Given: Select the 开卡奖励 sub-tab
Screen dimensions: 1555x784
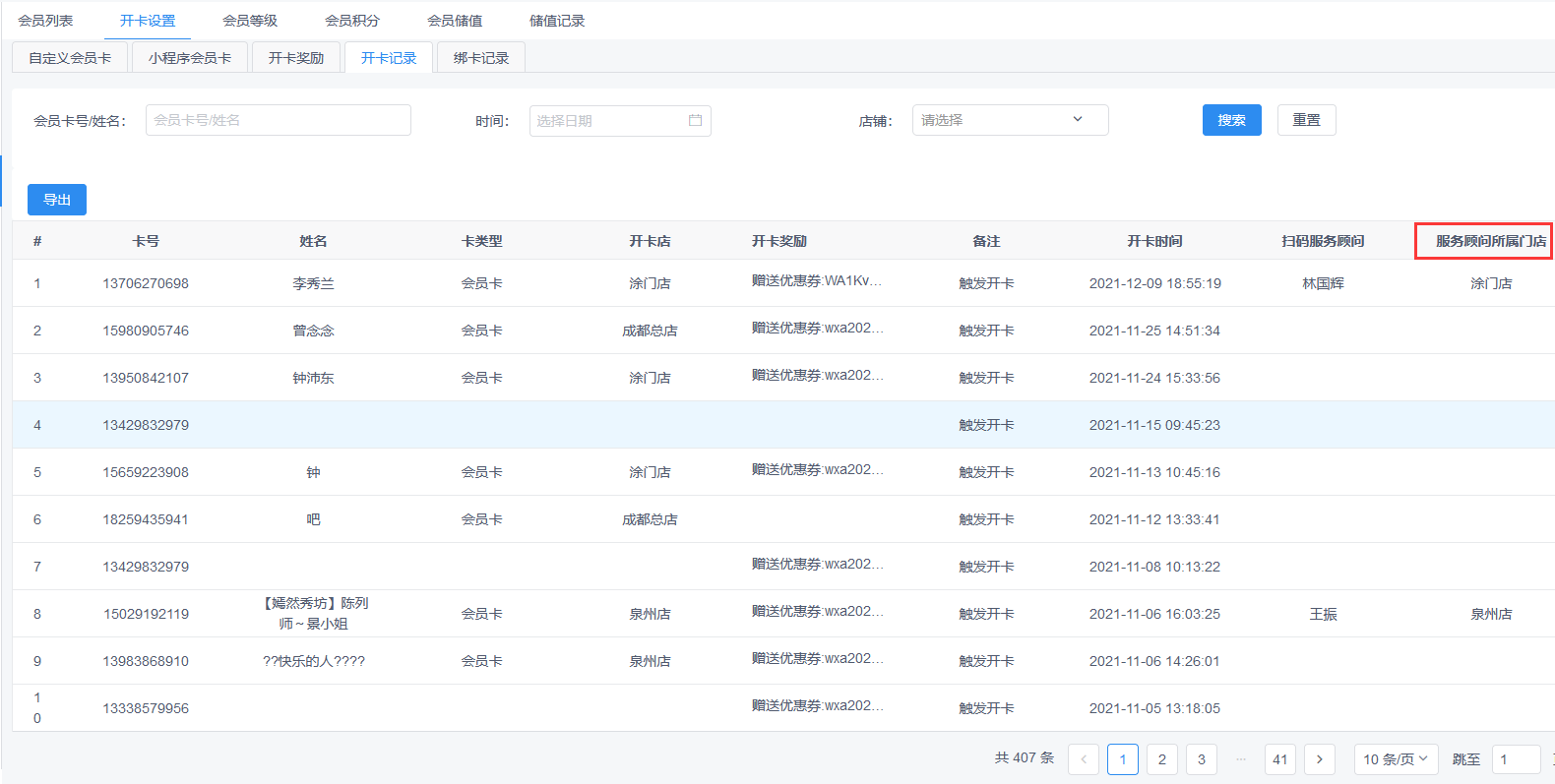Looking at the screenshot, I should 296,58.
